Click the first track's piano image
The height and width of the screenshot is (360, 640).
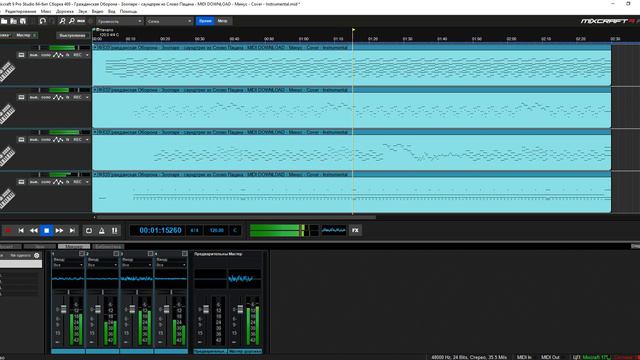point(7,71)
